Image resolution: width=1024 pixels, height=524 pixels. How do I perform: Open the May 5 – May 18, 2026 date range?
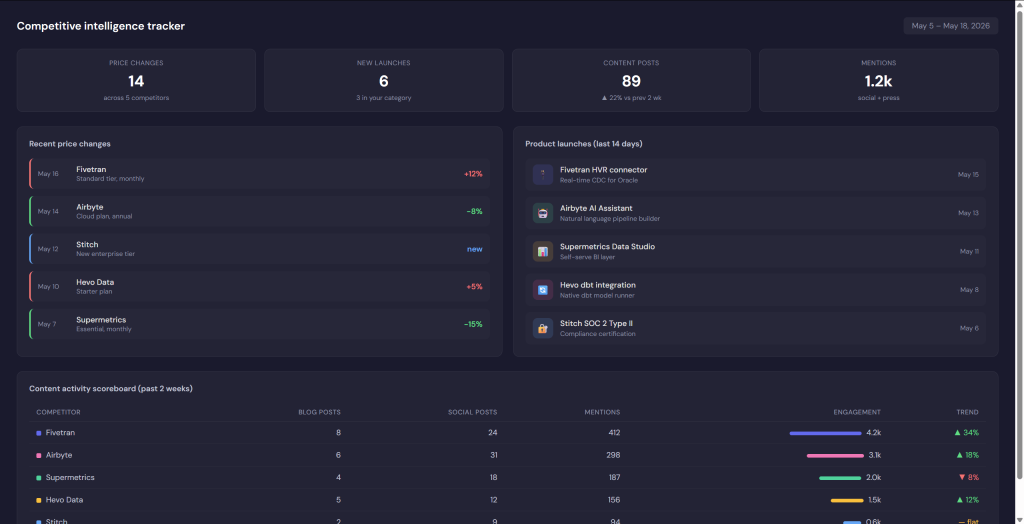click(x=950, y=26)
